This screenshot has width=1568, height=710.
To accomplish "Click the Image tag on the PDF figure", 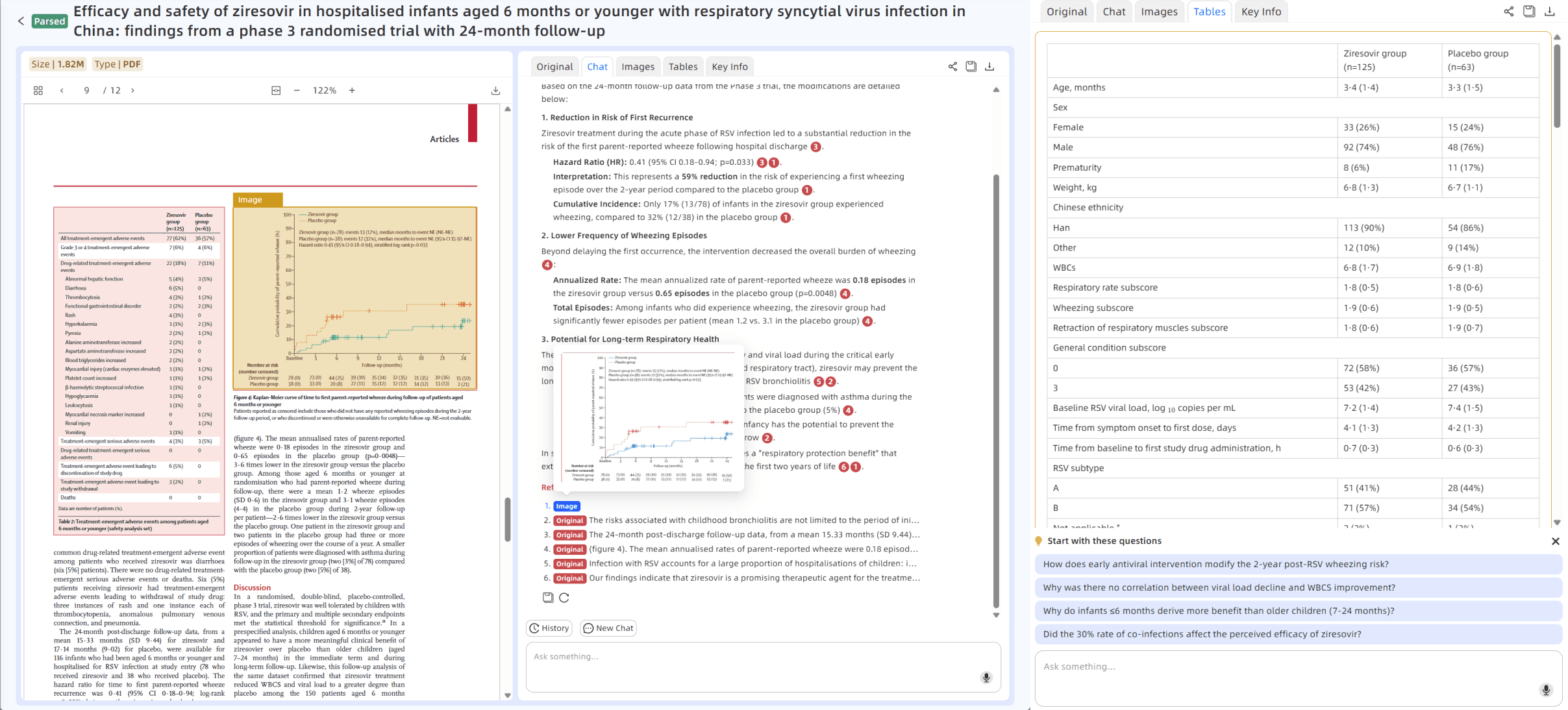I will (257, 200).
